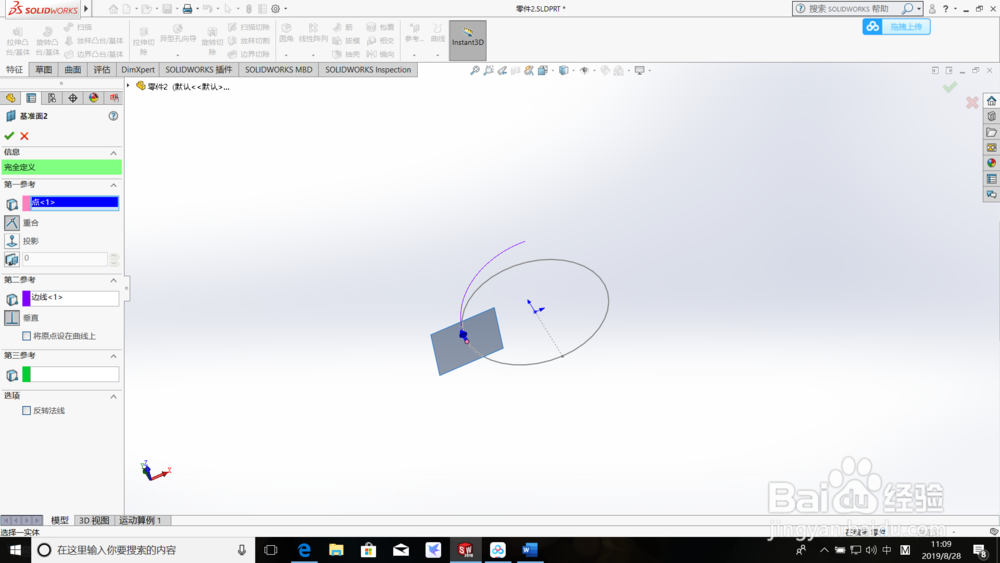Open the ConfigurationManager tab icon
Screen dimensions: 1000x563
point(52,98)
